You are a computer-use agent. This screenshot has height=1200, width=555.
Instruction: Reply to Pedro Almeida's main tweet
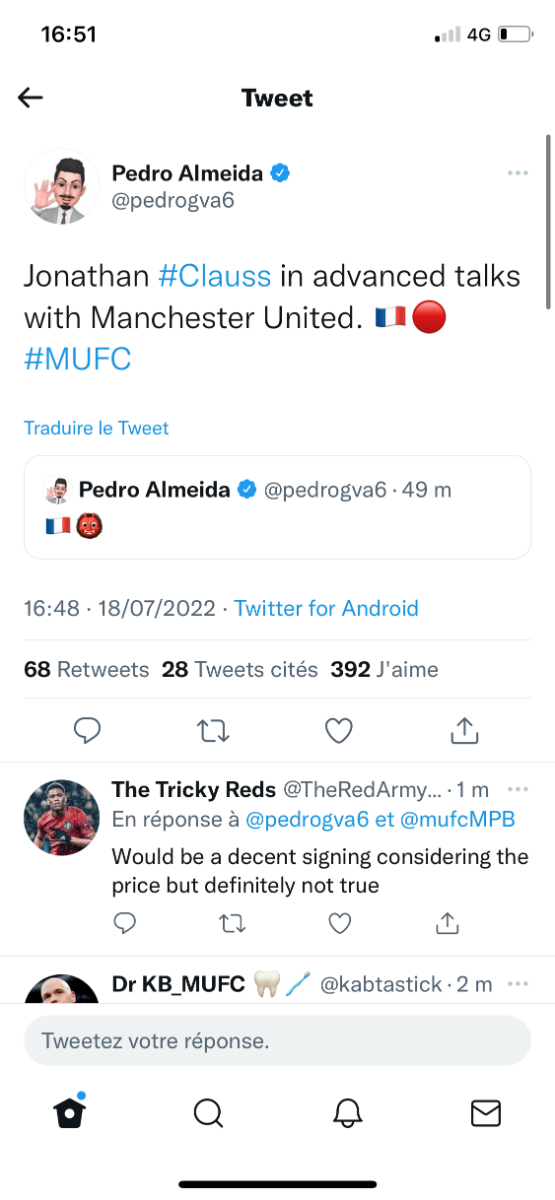click(x=88, y=732)
